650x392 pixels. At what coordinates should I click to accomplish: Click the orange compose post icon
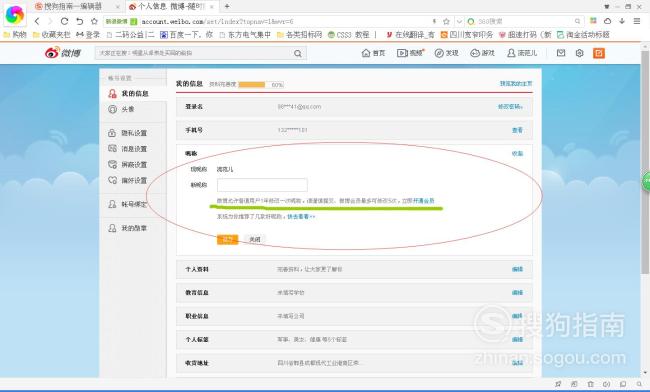click(599, 53)
